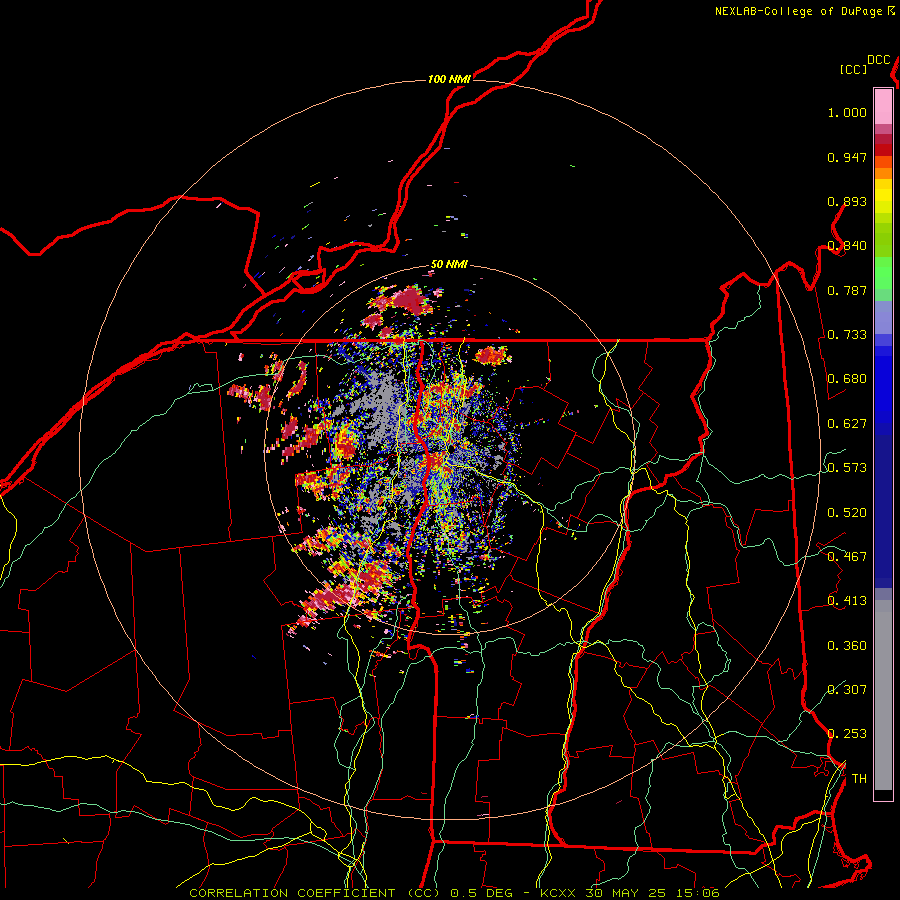Click the 0.520 legend value
This screenshot has width=900, height=900.
point(847,513)
